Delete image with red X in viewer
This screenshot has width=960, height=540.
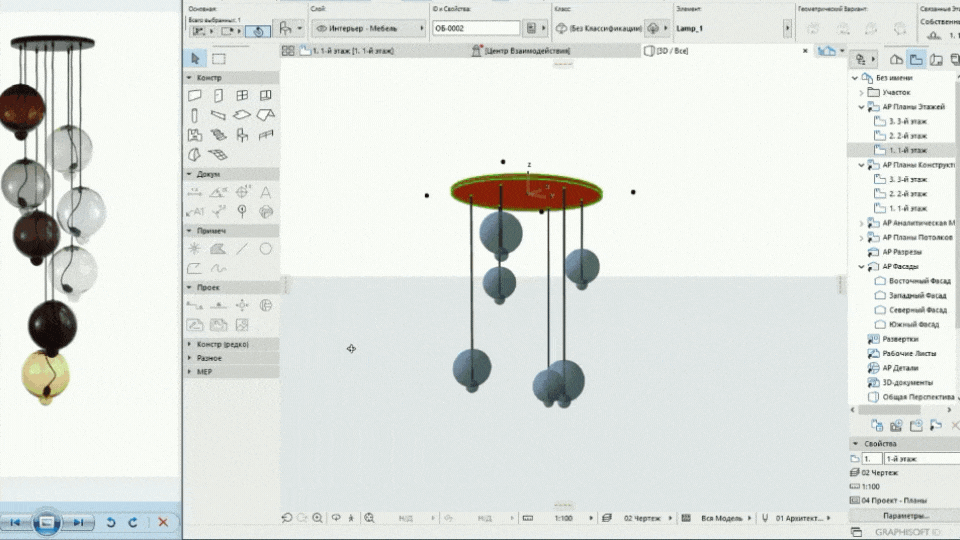[163, 522]
